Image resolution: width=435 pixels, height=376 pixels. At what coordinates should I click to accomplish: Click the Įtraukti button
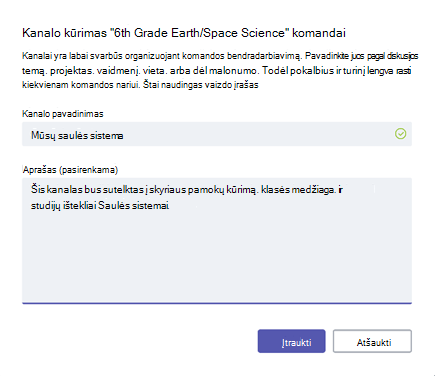[x=291, y=341]
